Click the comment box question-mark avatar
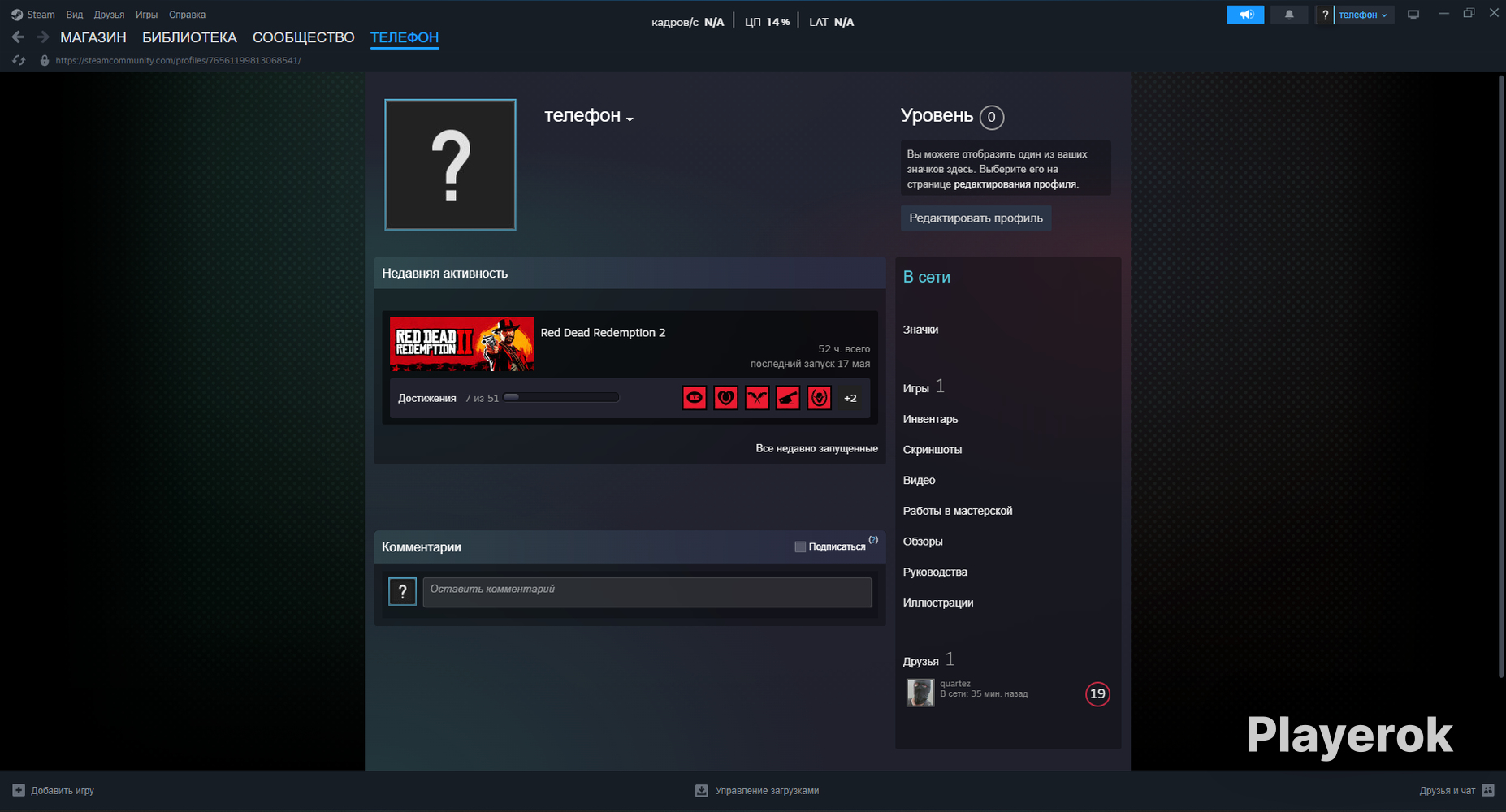The width and height of the screenshot is (1506, 812). [x=402, y=592]
